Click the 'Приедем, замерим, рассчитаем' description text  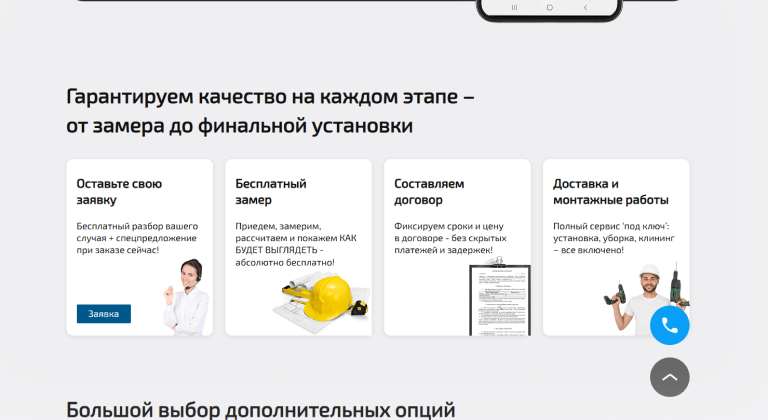(295, 244)
